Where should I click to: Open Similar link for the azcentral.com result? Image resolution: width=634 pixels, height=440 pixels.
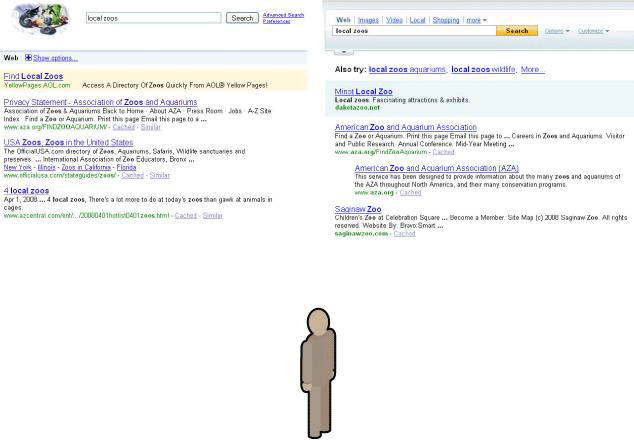[x=212, y=216]
